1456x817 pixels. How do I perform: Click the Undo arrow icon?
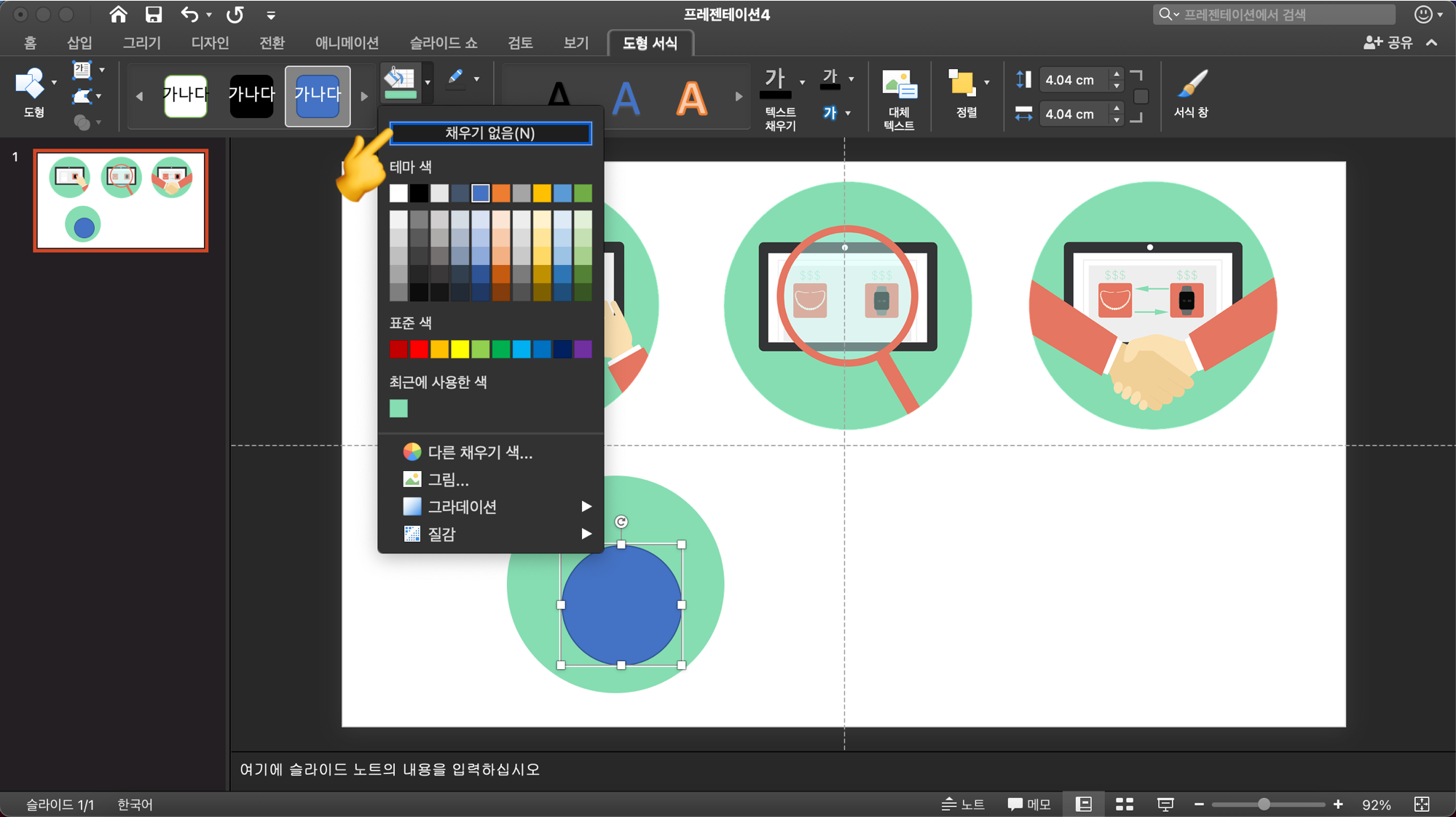[189, 15]
